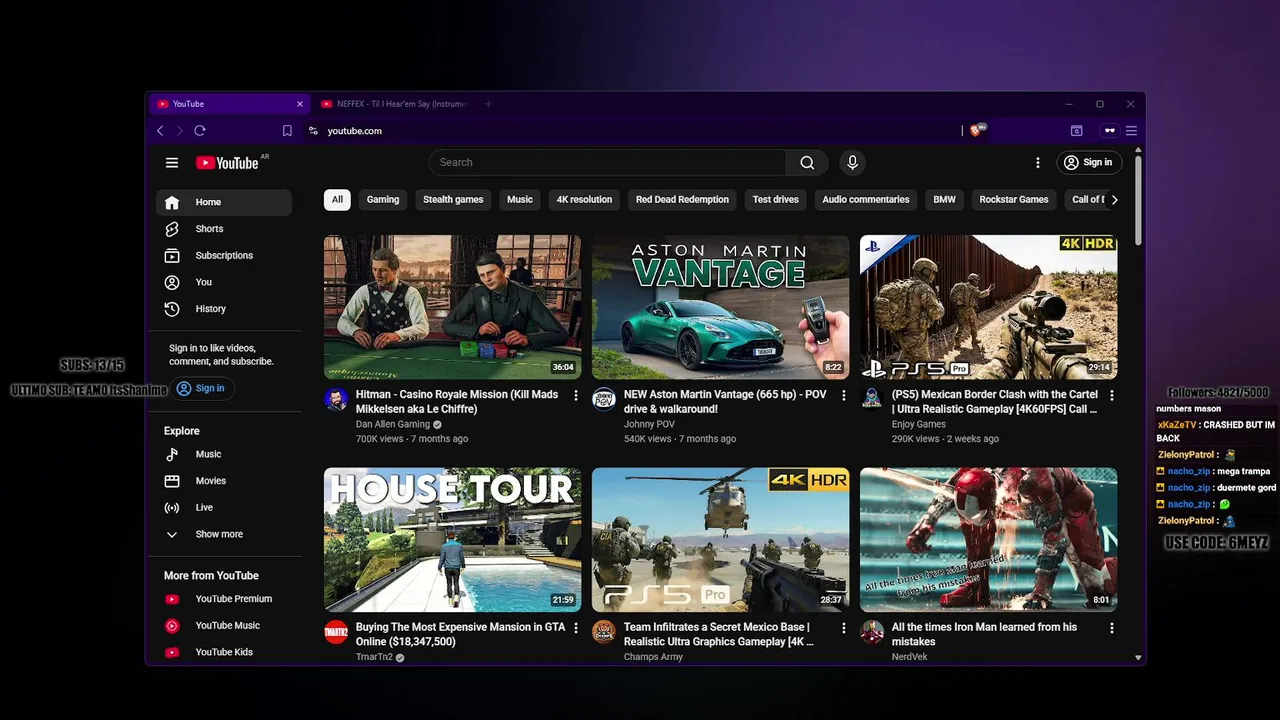The width and height of the screenshot is (1280, 720).
Task: Open Enjoy Games channel name link
Action: pyautogui.click(x=919, y=424)
